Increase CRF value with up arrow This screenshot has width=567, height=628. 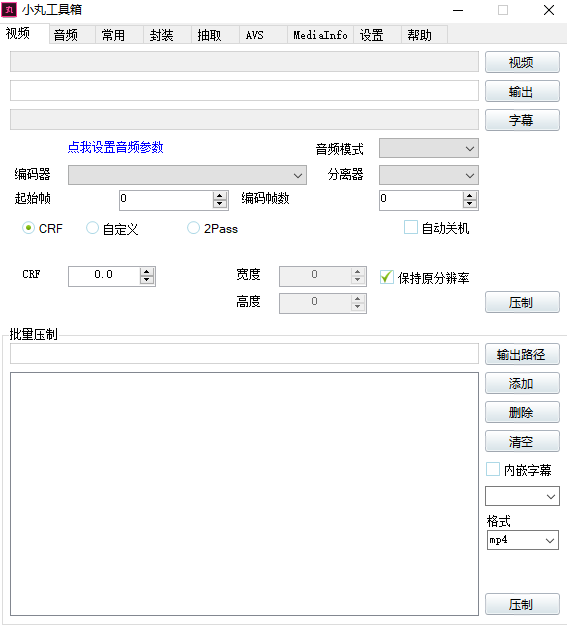[x=147, y=272]
